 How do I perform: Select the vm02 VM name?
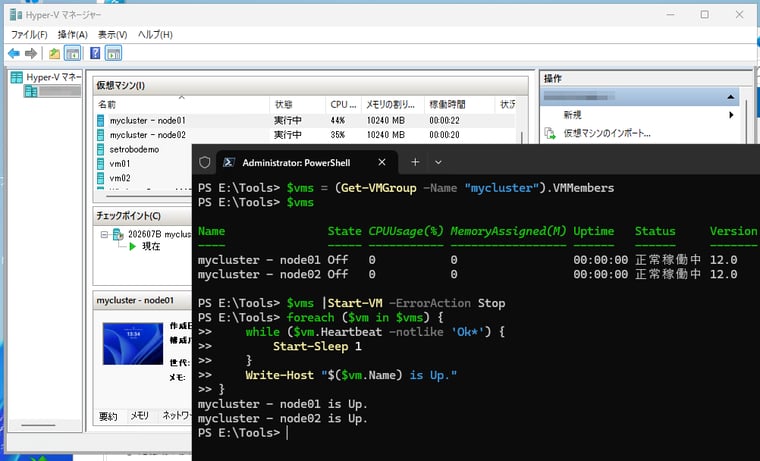pos(120,178)
